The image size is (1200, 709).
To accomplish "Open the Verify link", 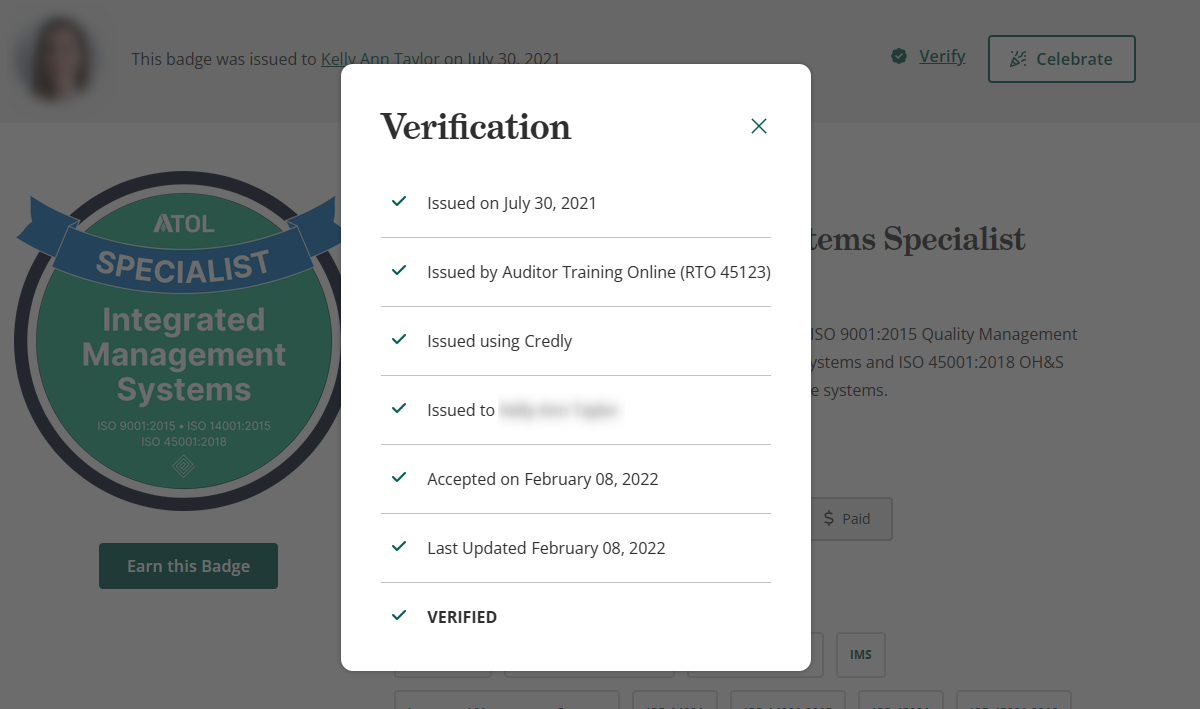I will [941, 56].
